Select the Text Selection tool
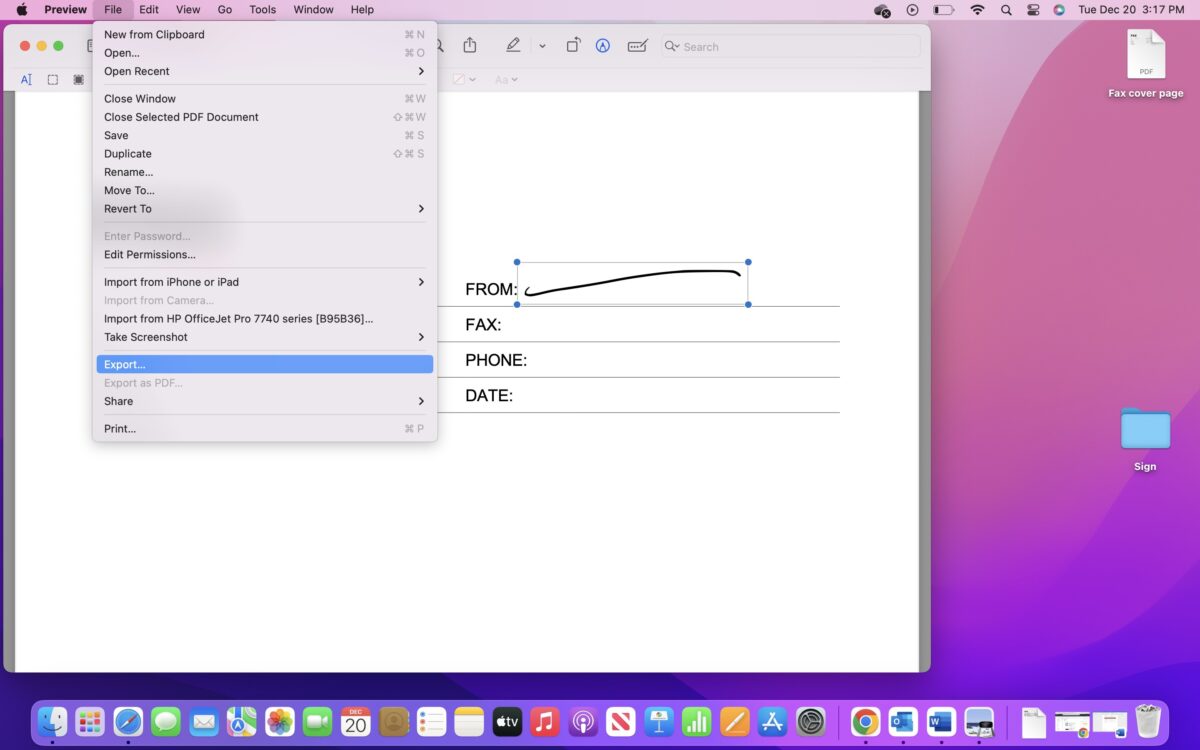 tap(26, 79)
